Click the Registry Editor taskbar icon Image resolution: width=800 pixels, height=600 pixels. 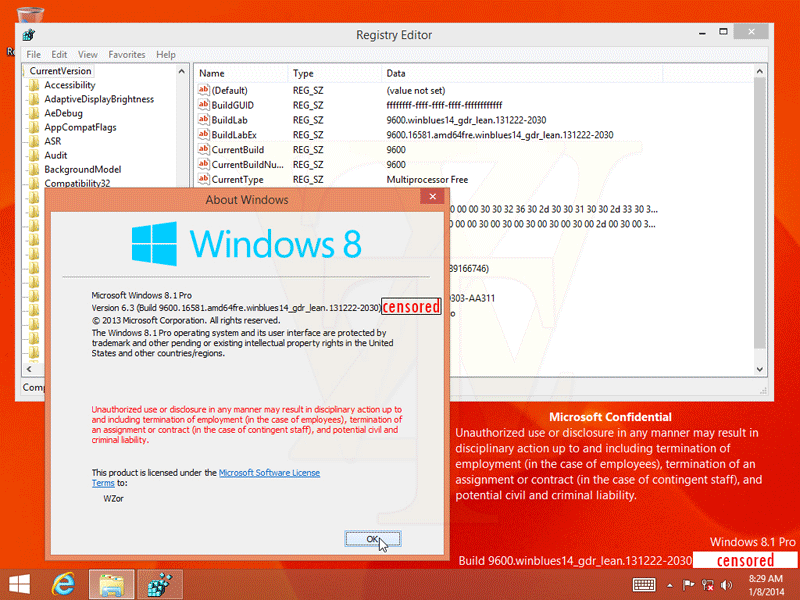coord(157,582)
